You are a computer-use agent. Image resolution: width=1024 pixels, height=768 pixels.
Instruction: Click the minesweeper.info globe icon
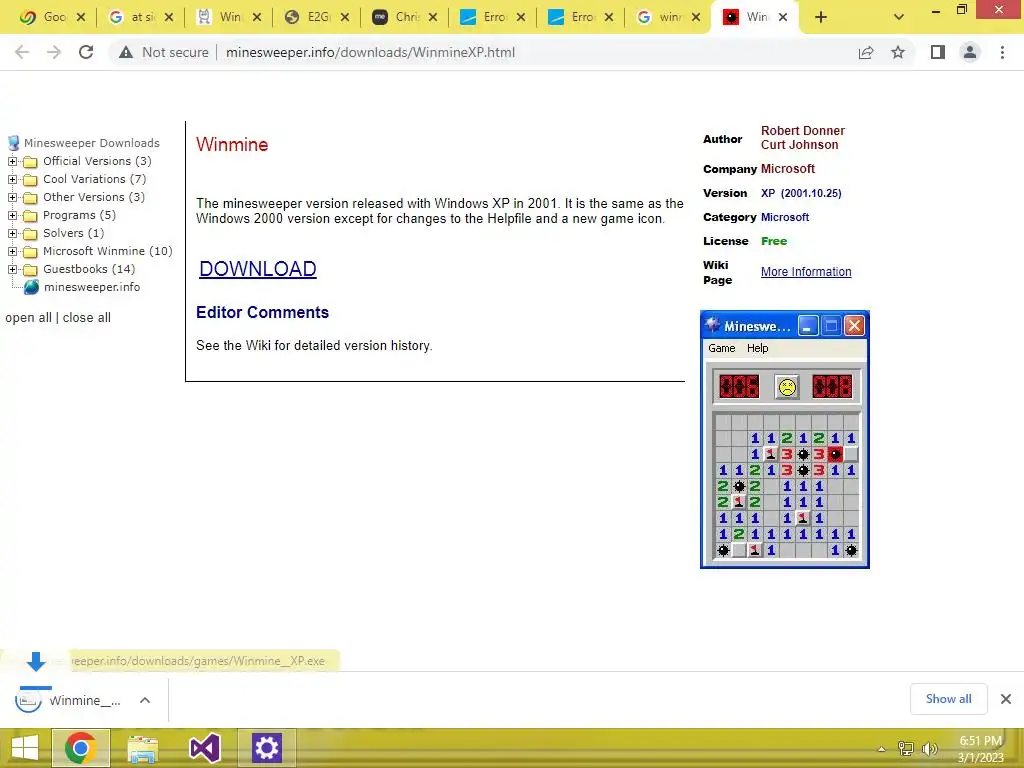31,287
